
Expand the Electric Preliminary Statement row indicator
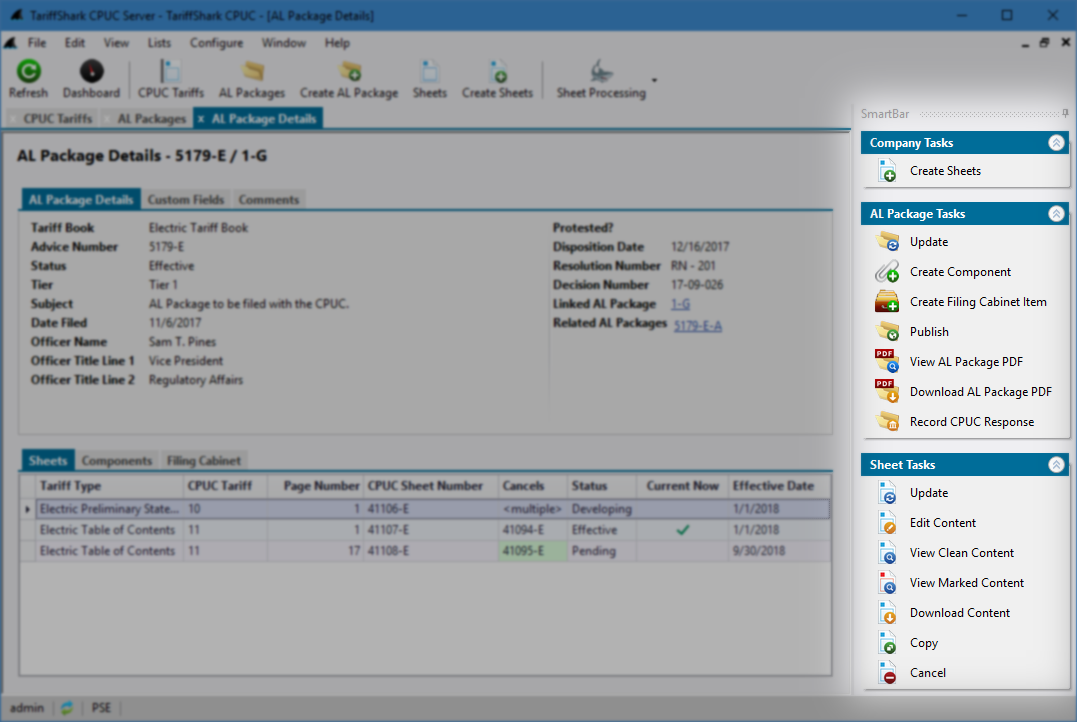pyautogui.click(x=27, y=509)
